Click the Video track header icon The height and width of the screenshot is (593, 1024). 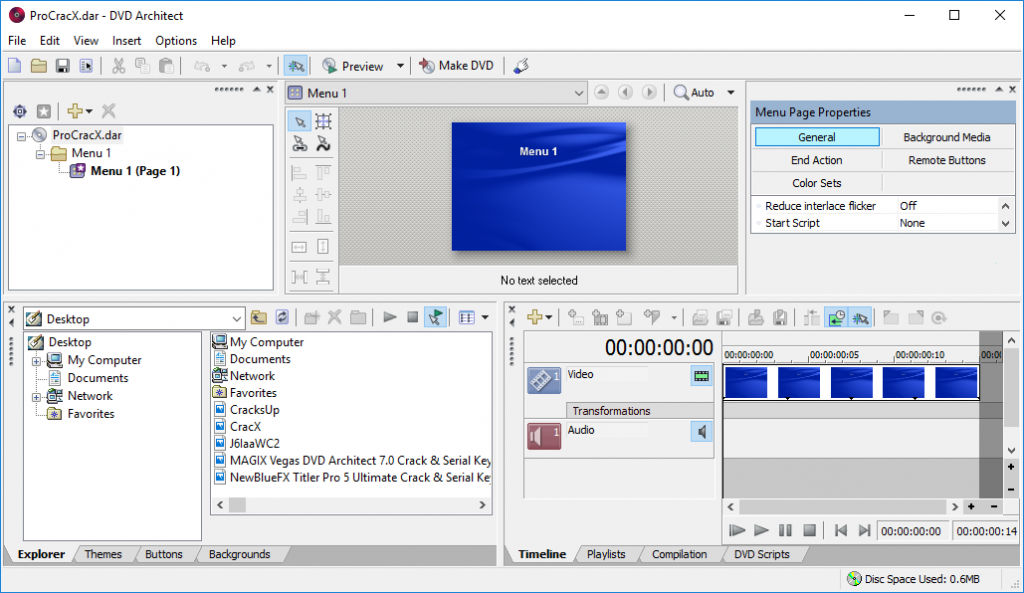544,380
